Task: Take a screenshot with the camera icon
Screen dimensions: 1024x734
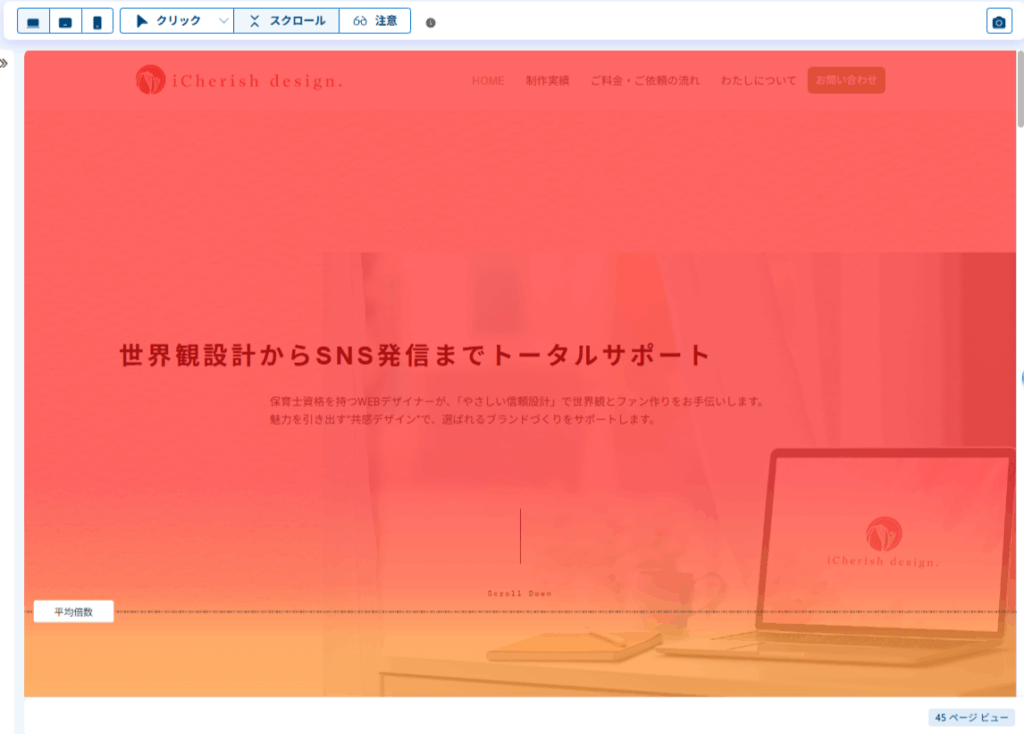Action: point(999,22)
